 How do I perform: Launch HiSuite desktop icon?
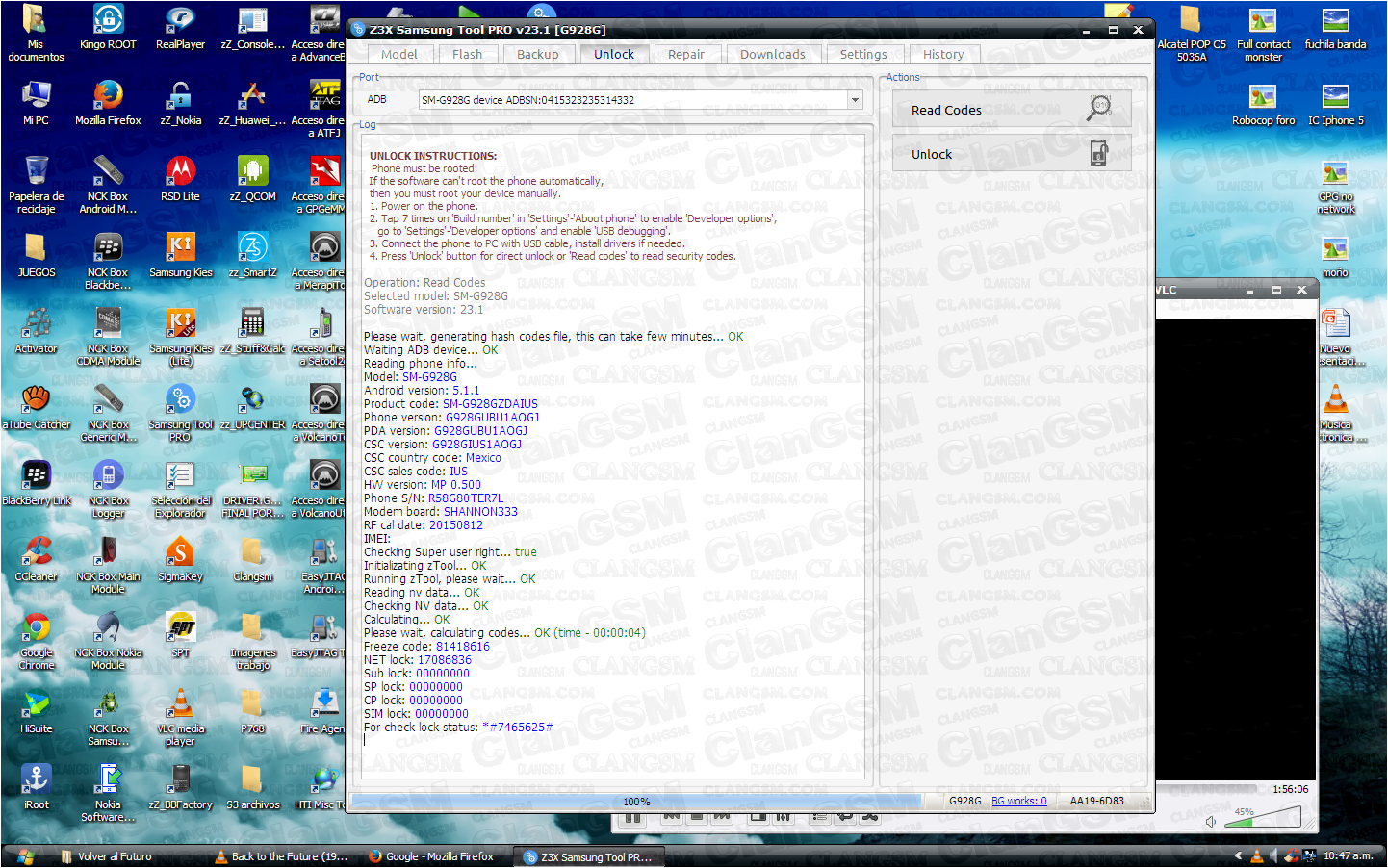point(36,711)
